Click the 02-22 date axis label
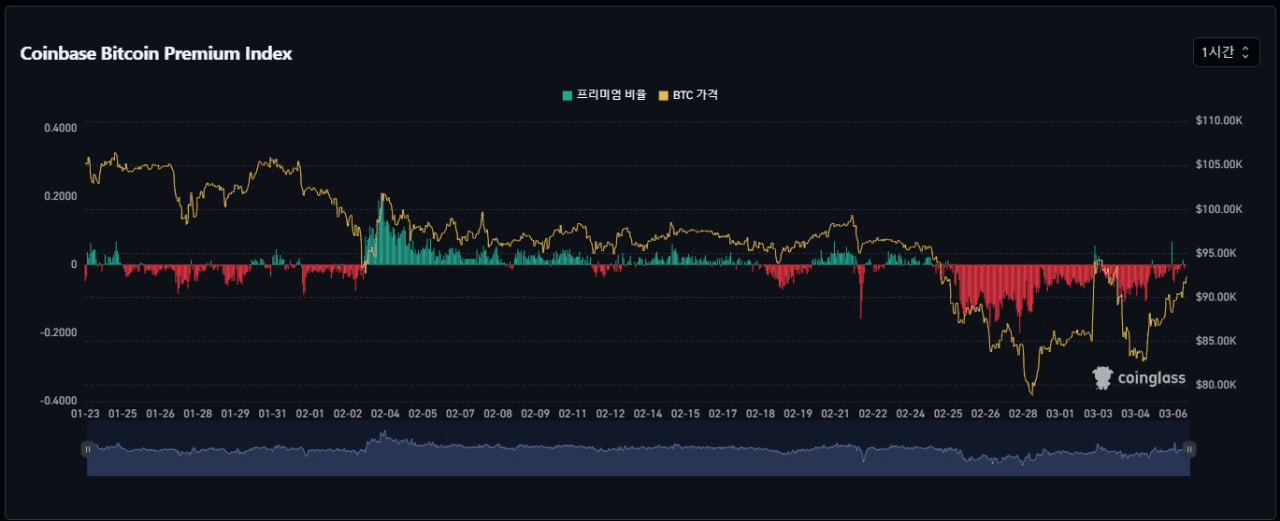Viewport: 1280px width, 521px height. coord(873,413)
